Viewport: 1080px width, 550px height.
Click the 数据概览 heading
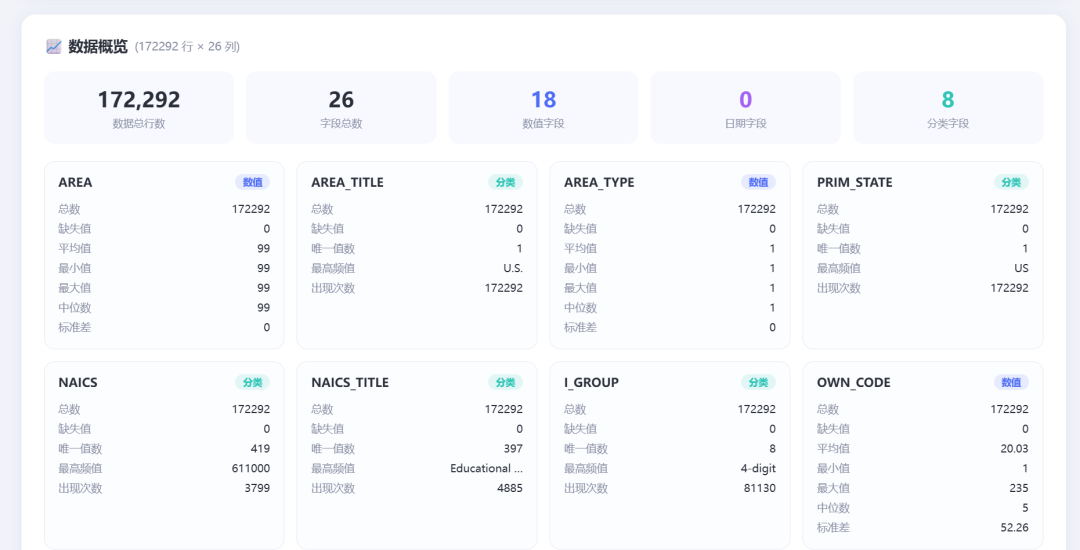tap(98, 47)
